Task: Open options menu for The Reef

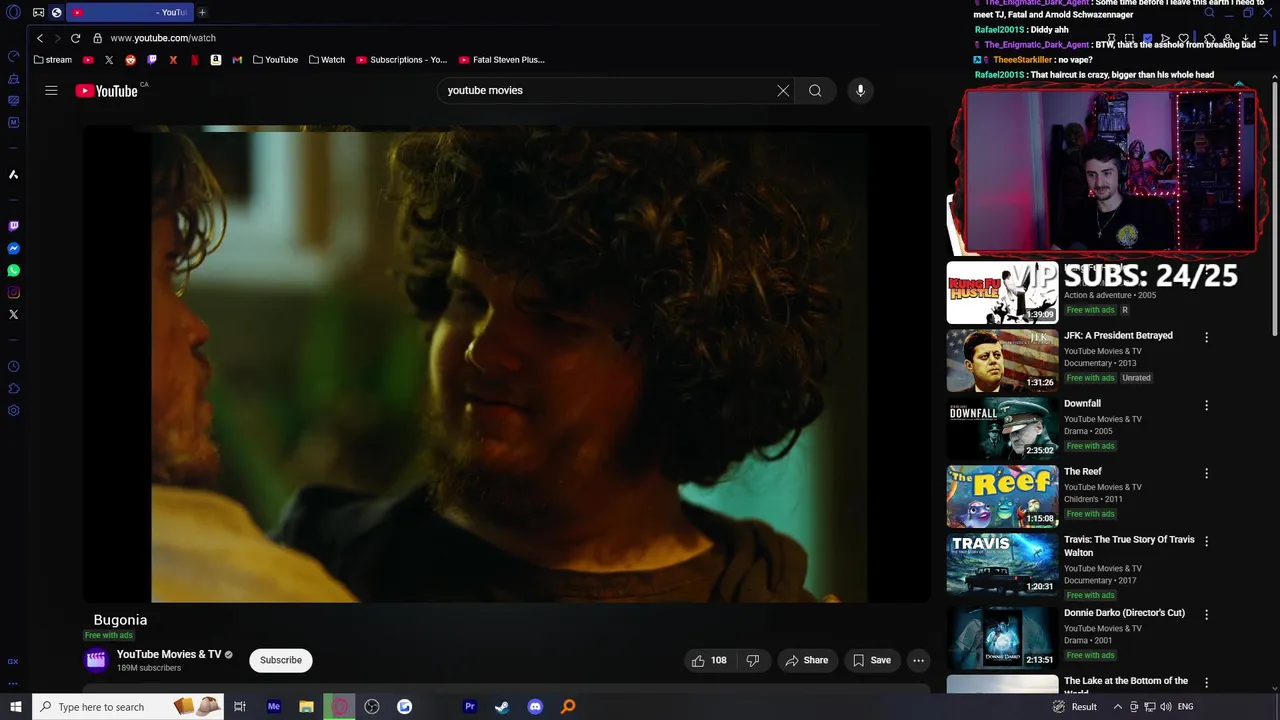Action: [1206, 474]
